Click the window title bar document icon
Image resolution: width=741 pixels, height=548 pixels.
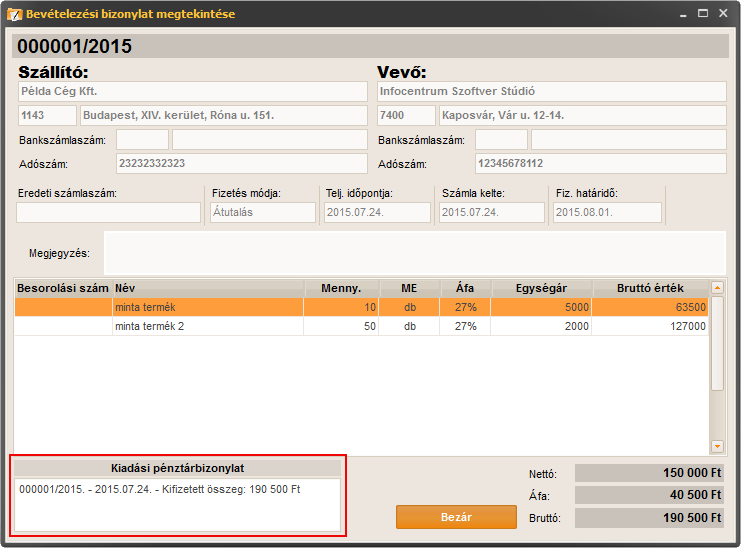[15, 14]
